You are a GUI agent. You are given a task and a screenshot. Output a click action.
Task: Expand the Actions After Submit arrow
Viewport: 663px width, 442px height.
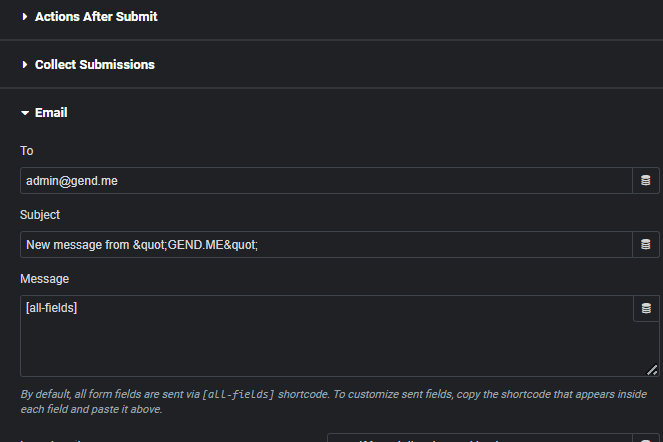pos(25,16)
